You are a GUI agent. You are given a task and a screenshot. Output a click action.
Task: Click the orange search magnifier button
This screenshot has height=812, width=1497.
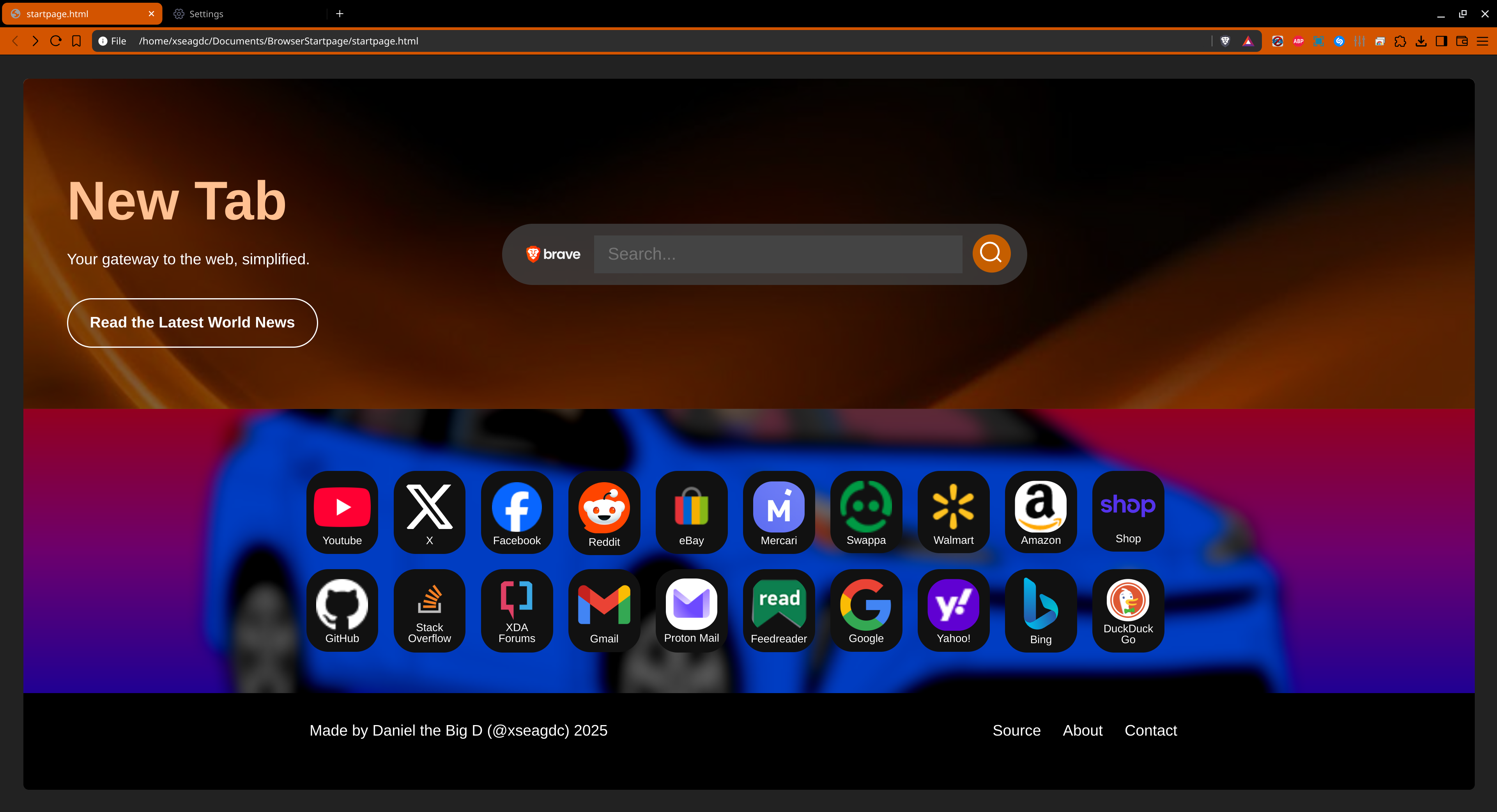(990, 253)
